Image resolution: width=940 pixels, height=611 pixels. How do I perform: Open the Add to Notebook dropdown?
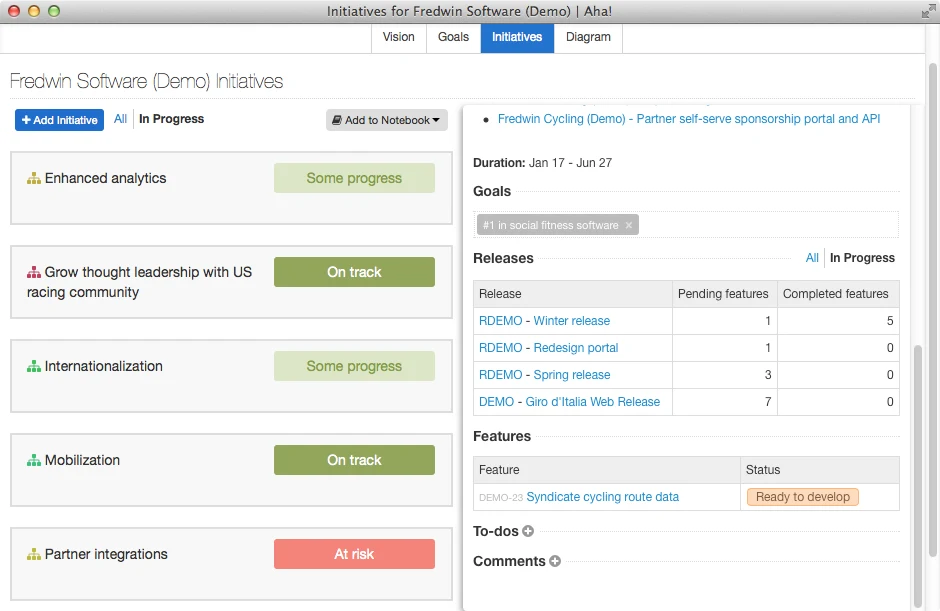pyautogui.click(x=387, y=120)
